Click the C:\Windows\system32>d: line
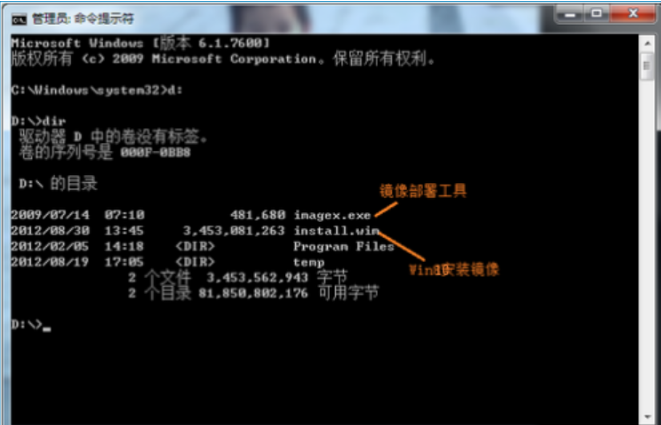The image size is (661, 425). click(97, 91)
